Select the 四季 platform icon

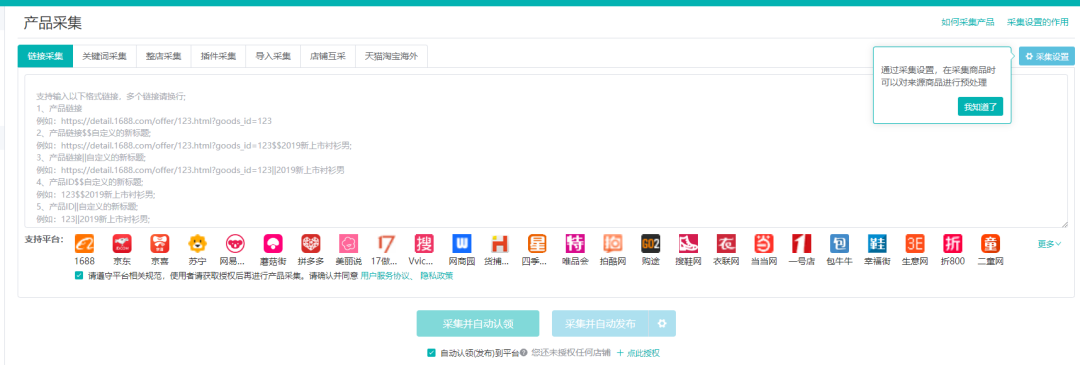tap(537, 244)
